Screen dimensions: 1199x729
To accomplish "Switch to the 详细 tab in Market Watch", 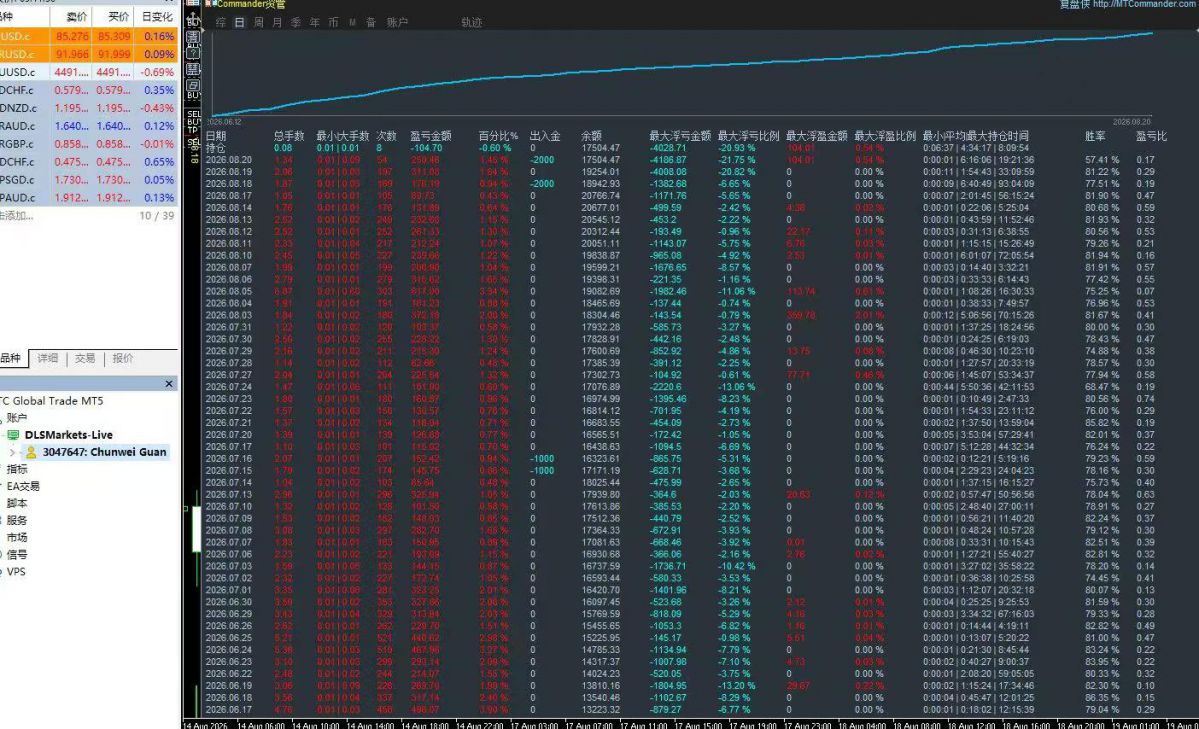I will 47,358.
